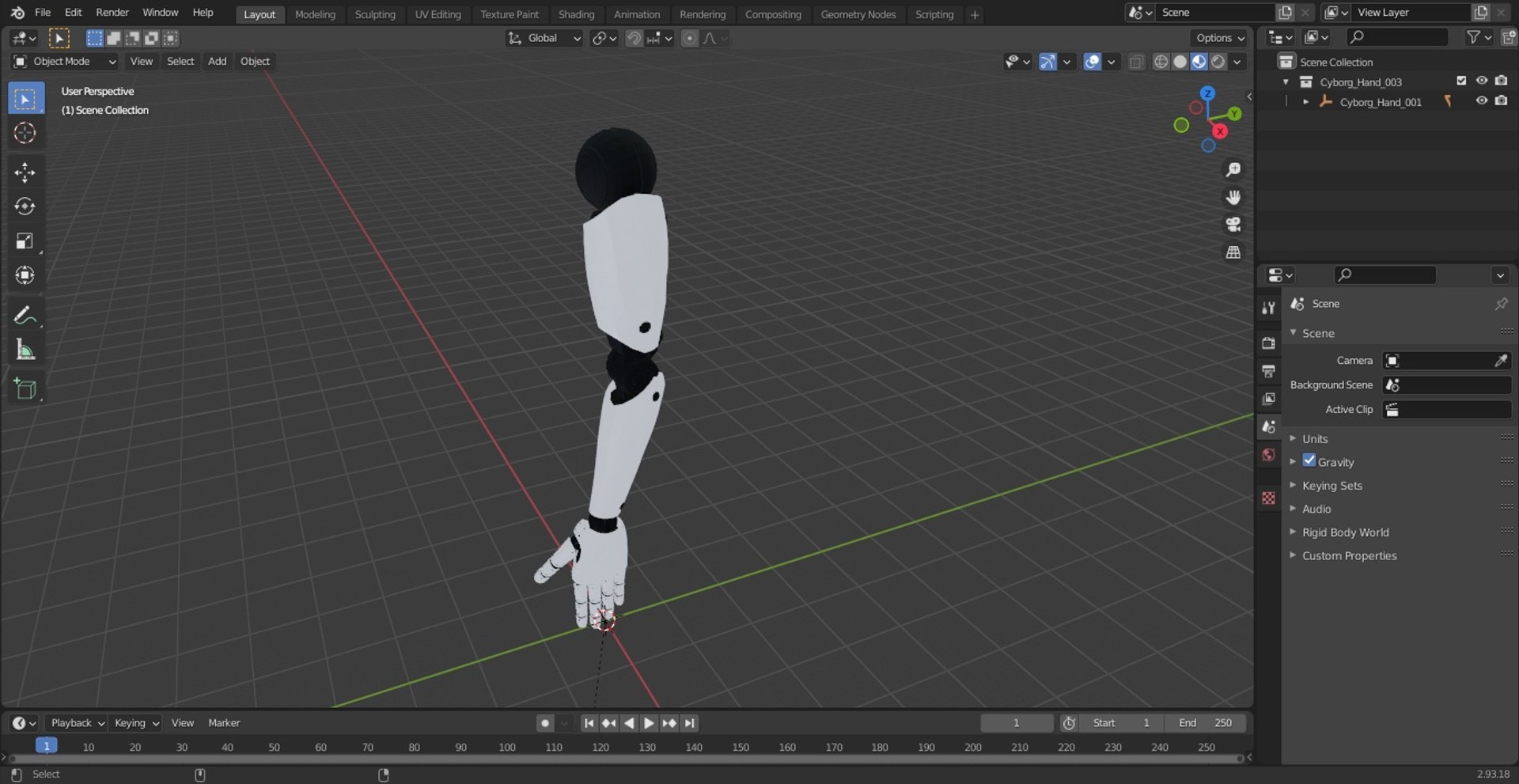The width and height of the screenshot is (1519, 784).
Task: Click the red X axis gizmo
Action: pos(1220,131)
